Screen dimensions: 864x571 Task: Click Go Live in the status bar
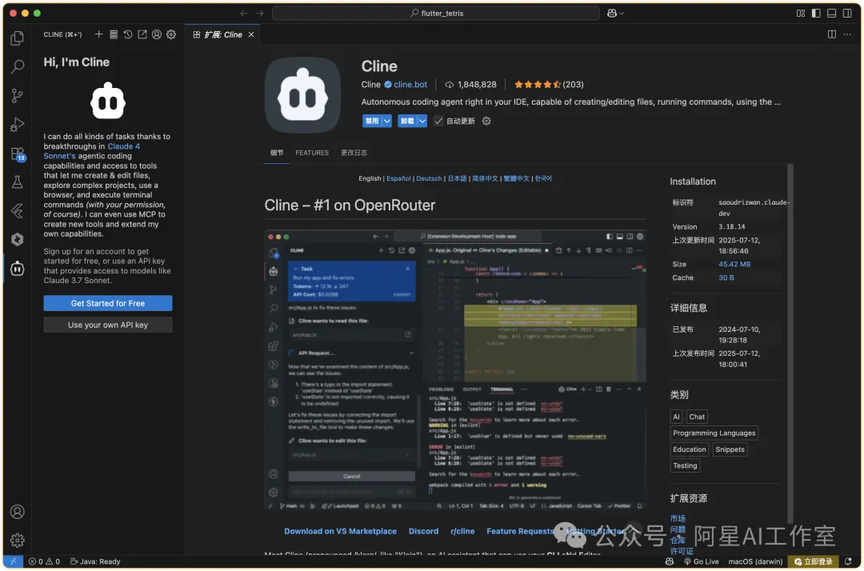[x=701, y=561]
